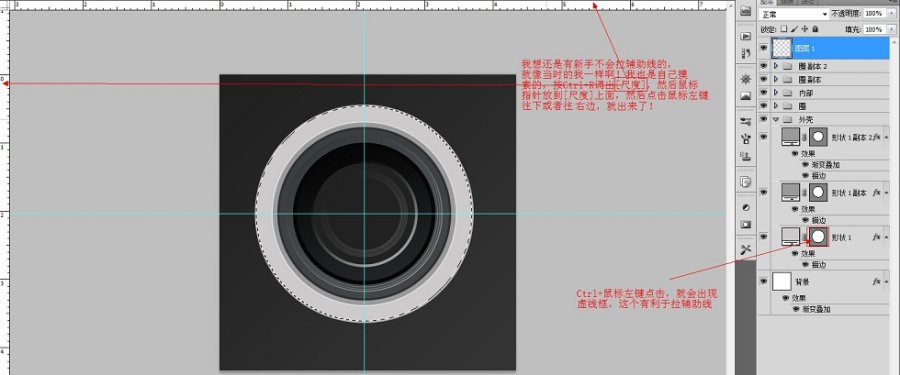Screen dimensions: 900x375
Task: Click mask link icon on 形状 1 副本 2 layer
Action: (x=804, y=137)
